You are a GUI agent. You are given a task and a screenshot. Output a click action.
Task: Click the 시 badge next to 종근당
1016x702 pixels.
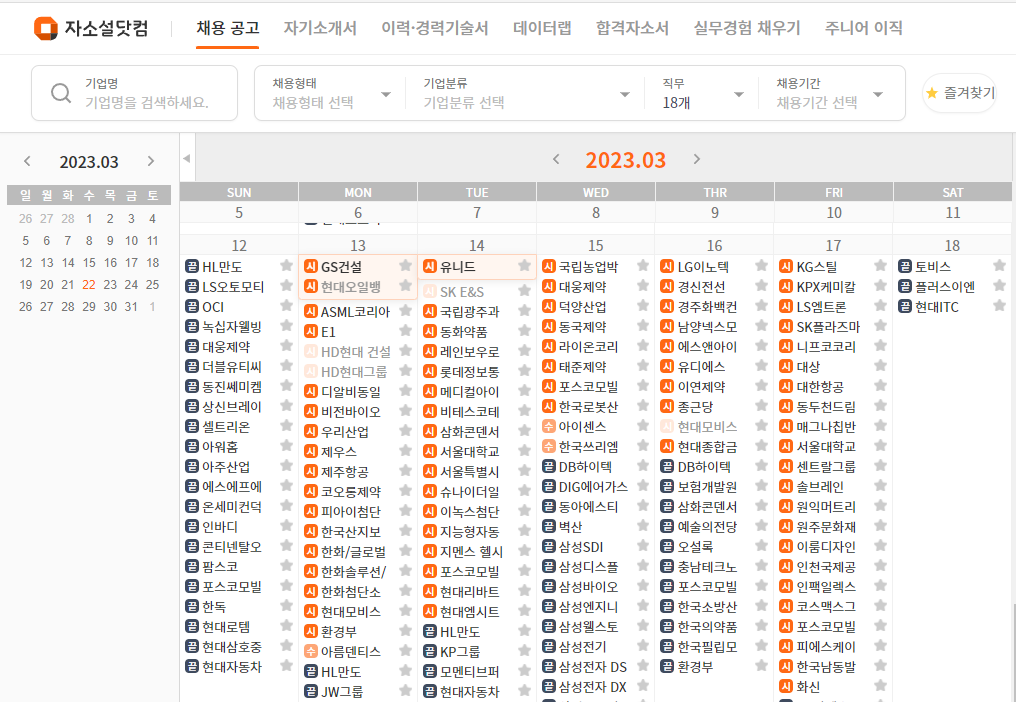pyautogui.click(x=667, y=406)
